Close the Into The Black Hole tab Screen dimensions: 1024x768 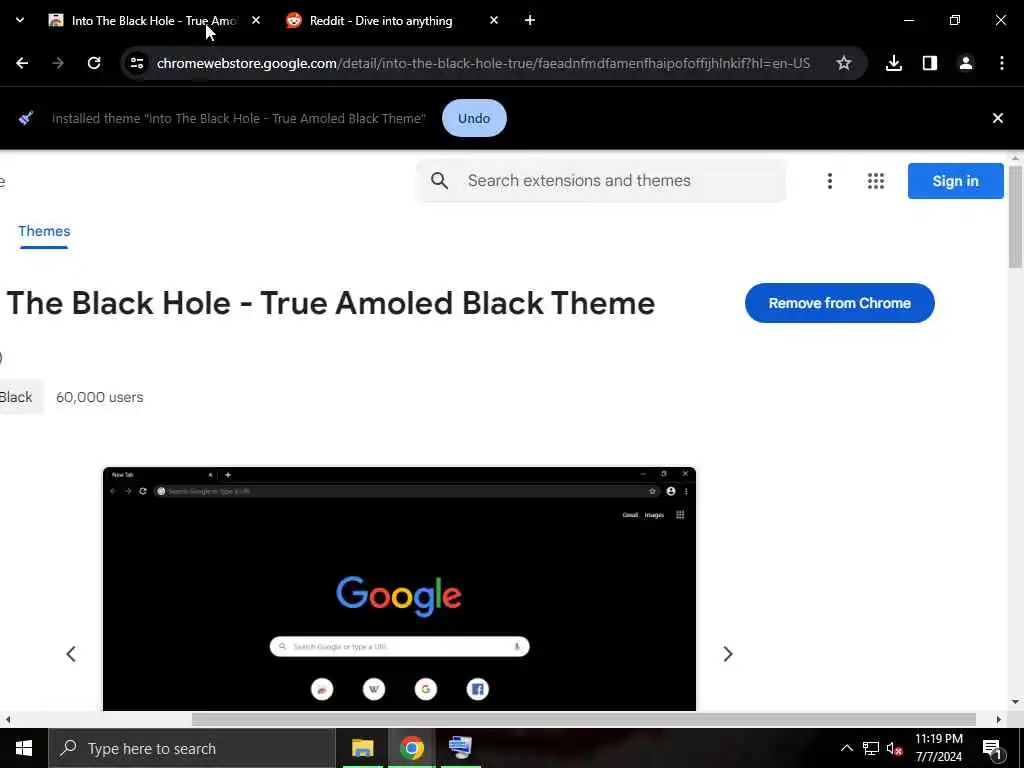pos(256,21)
